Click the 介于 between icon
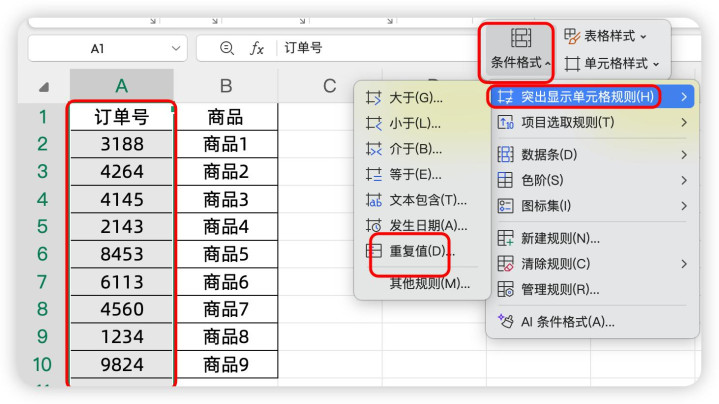The height and width of the screenshot is (404, 719). [373, 149]
